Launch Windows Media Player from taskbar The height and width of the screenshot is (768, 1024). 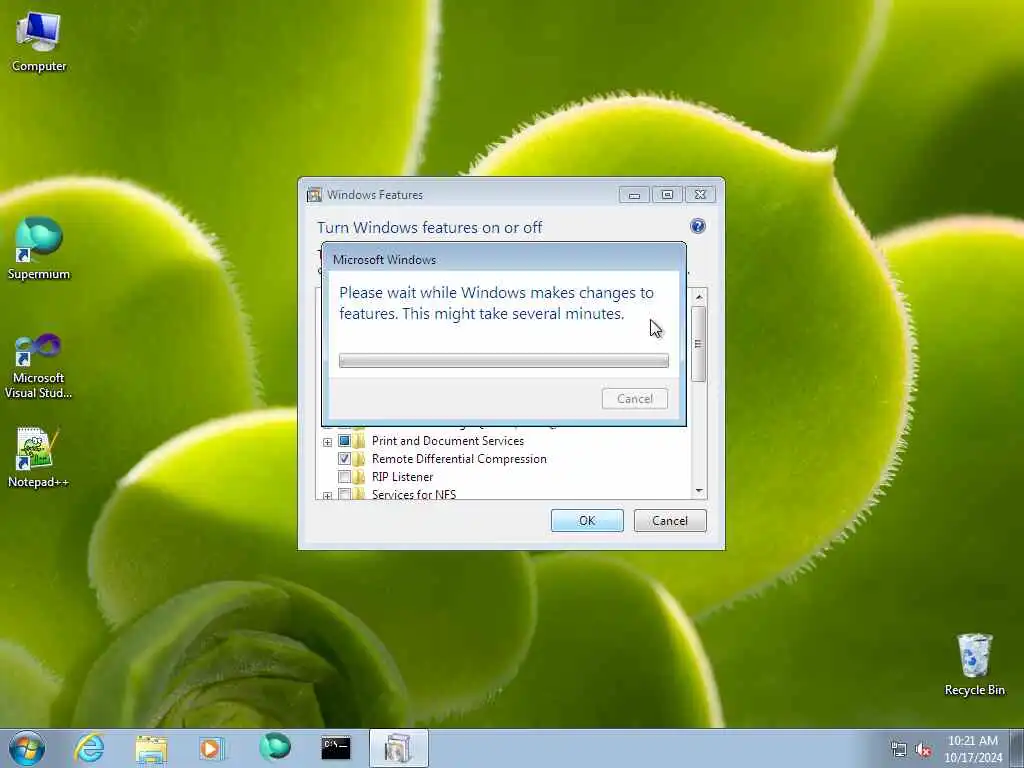click(211, 748)
